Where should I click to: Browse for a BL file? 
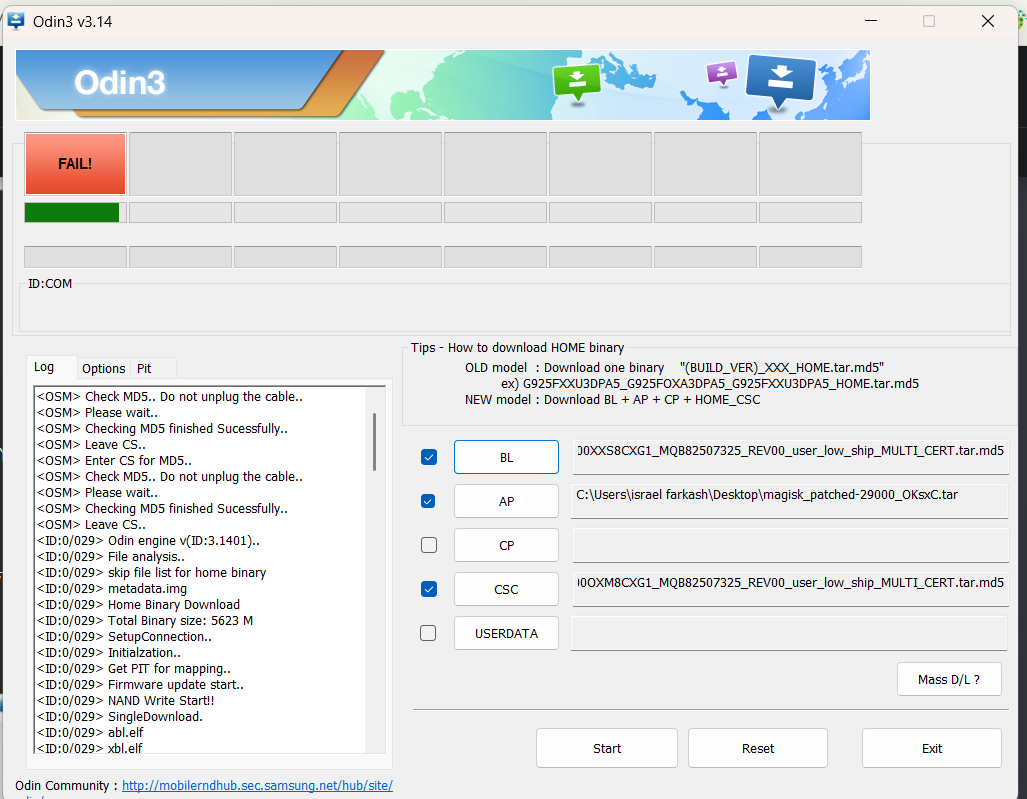click(506, 457)
